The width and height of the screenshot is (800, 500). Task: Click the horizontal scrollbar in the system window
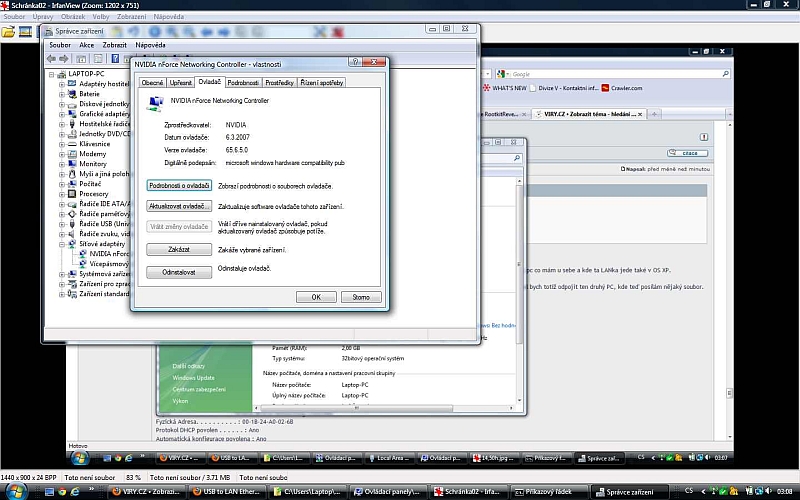(356, 408)
